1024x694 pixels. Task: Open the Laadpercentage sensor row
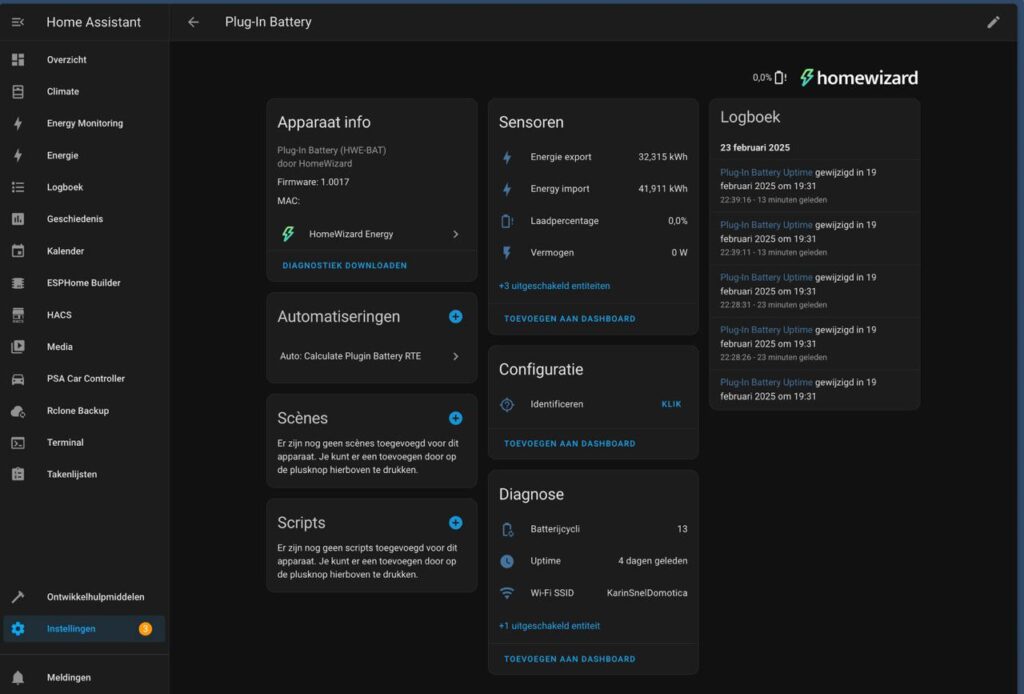click(x=593, y=221)
